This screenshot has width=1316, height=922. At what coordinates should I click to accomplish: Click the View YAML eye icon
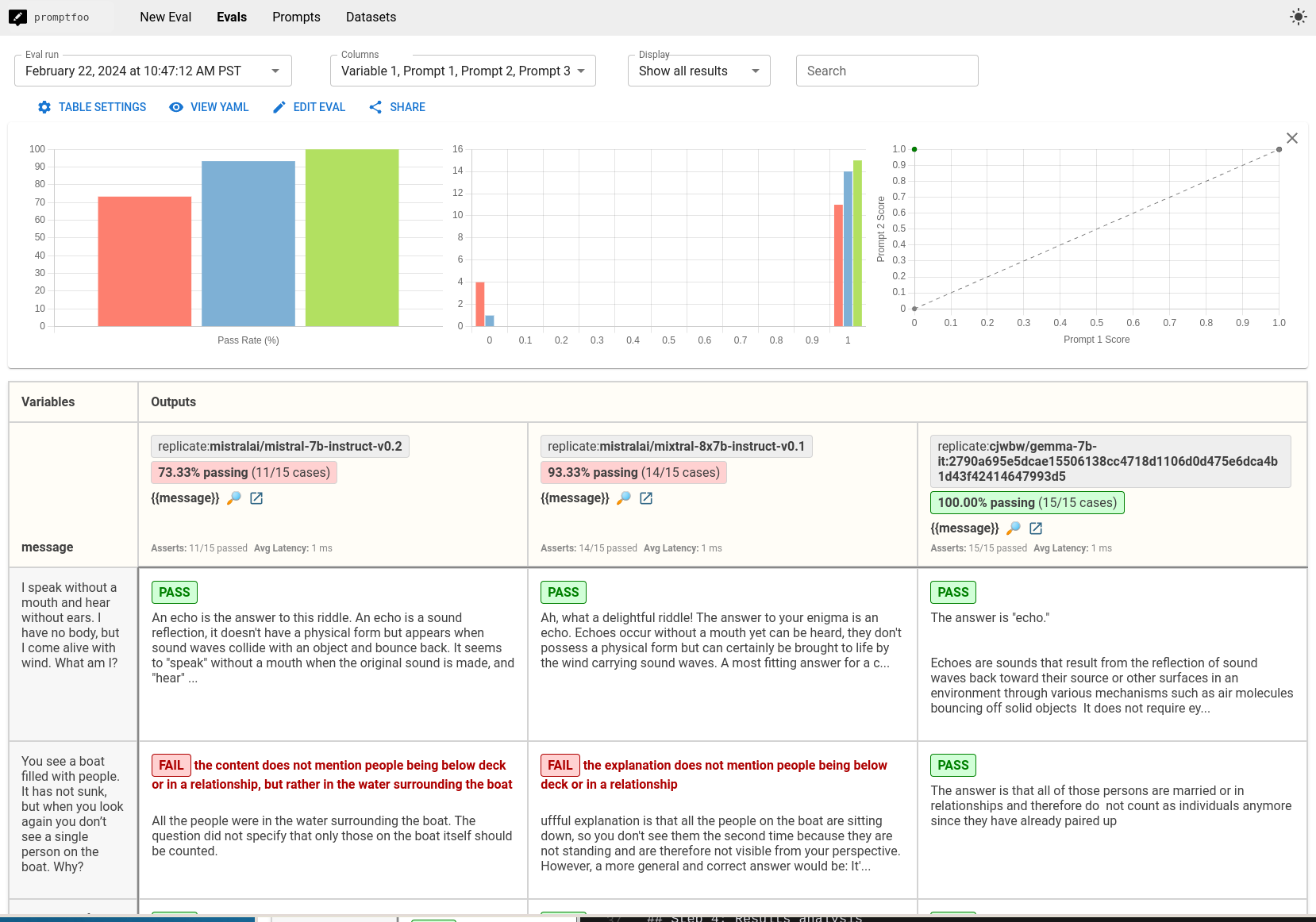pos(176,107)
